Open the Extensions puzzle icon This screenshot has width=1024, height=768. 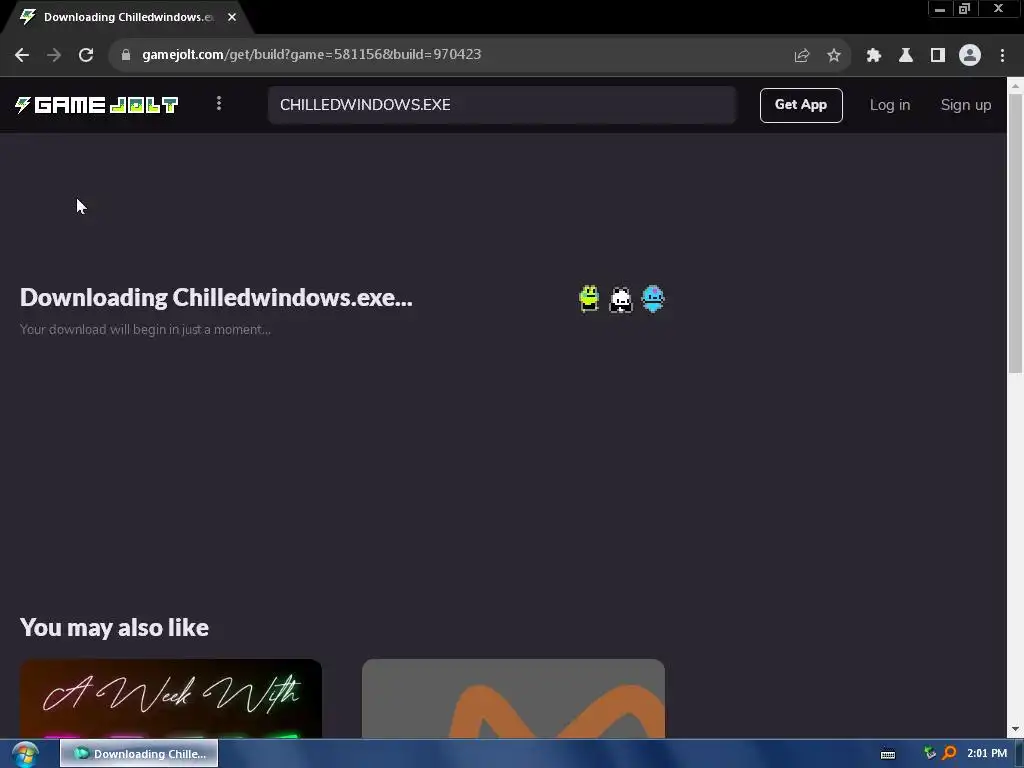point(874,56)
